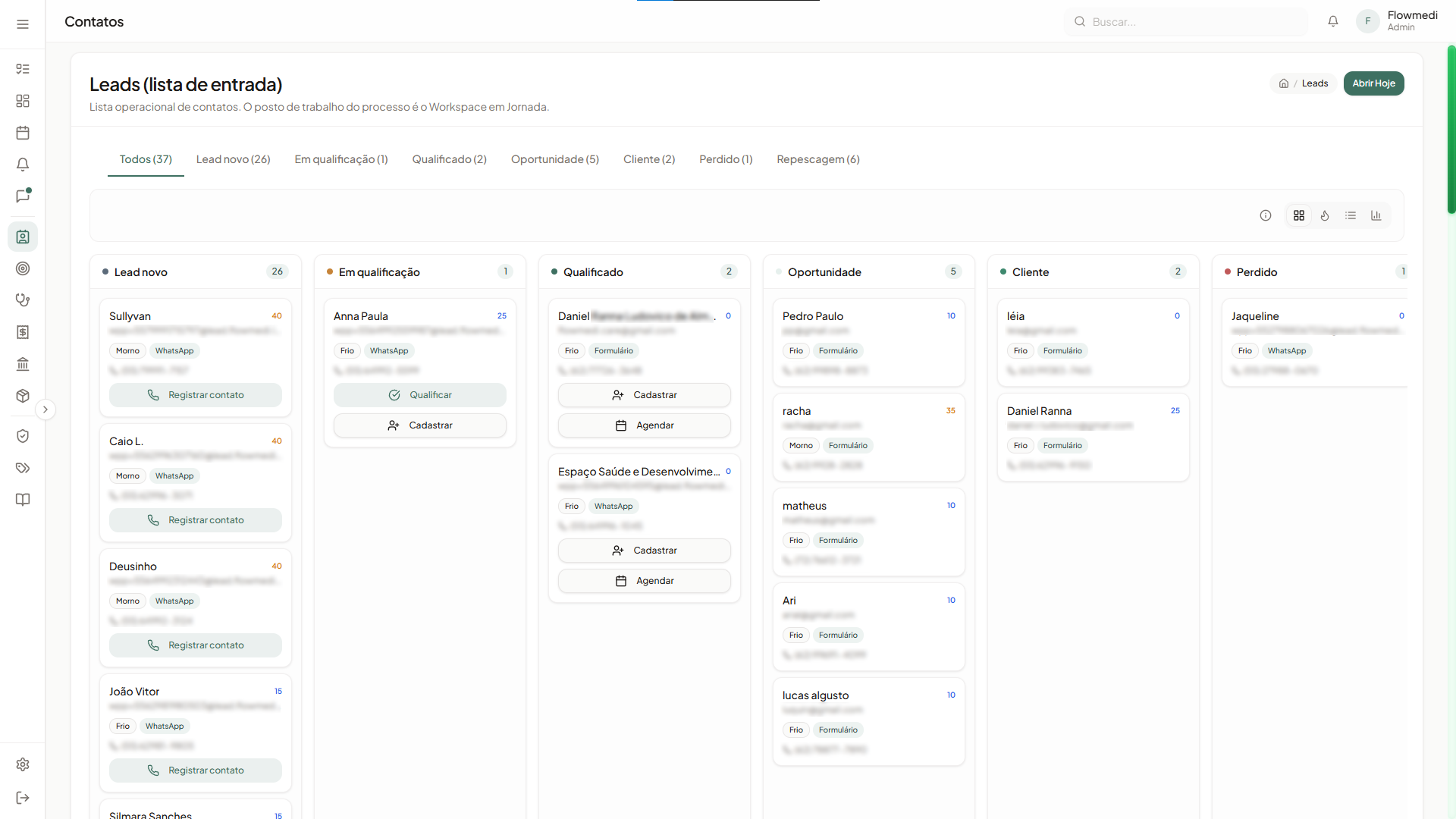Click the Formulário tag on racha card
Screen dimensions: 1456x819
click(848, 446)
